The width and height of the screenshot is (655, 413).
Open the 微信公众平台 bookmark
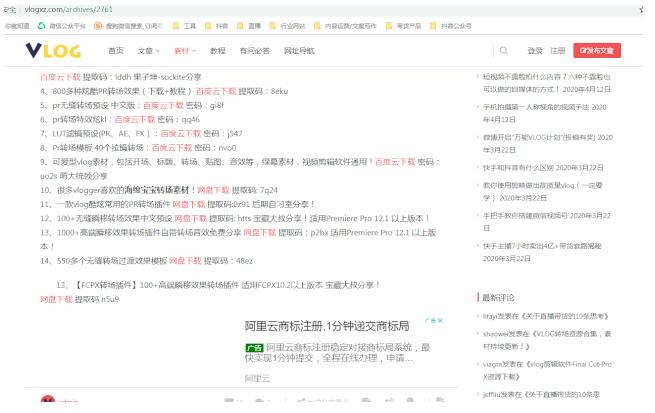pos(61,26)
